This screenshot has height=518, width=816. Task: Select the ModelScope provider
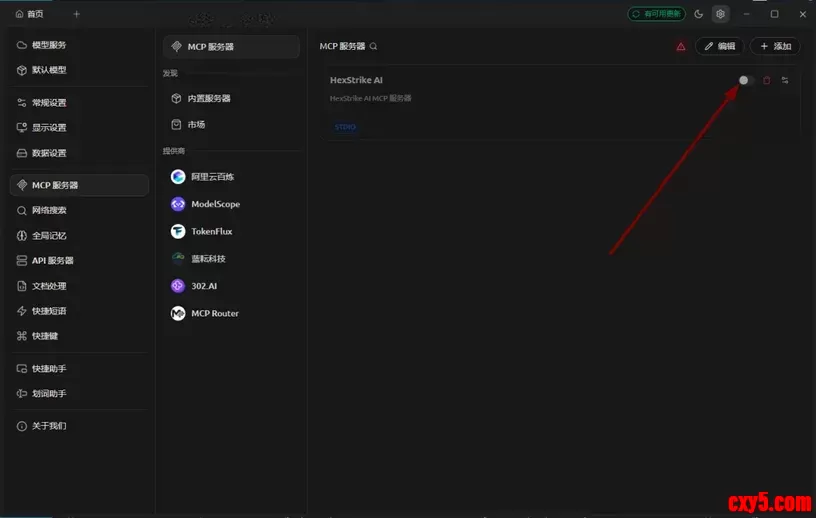tap(214, 204)
